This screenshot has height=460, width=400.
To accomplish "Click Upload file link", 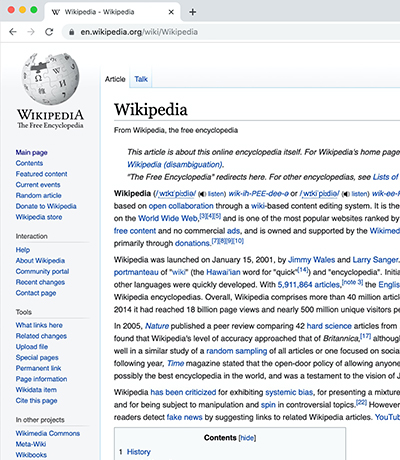I will 32,347.
